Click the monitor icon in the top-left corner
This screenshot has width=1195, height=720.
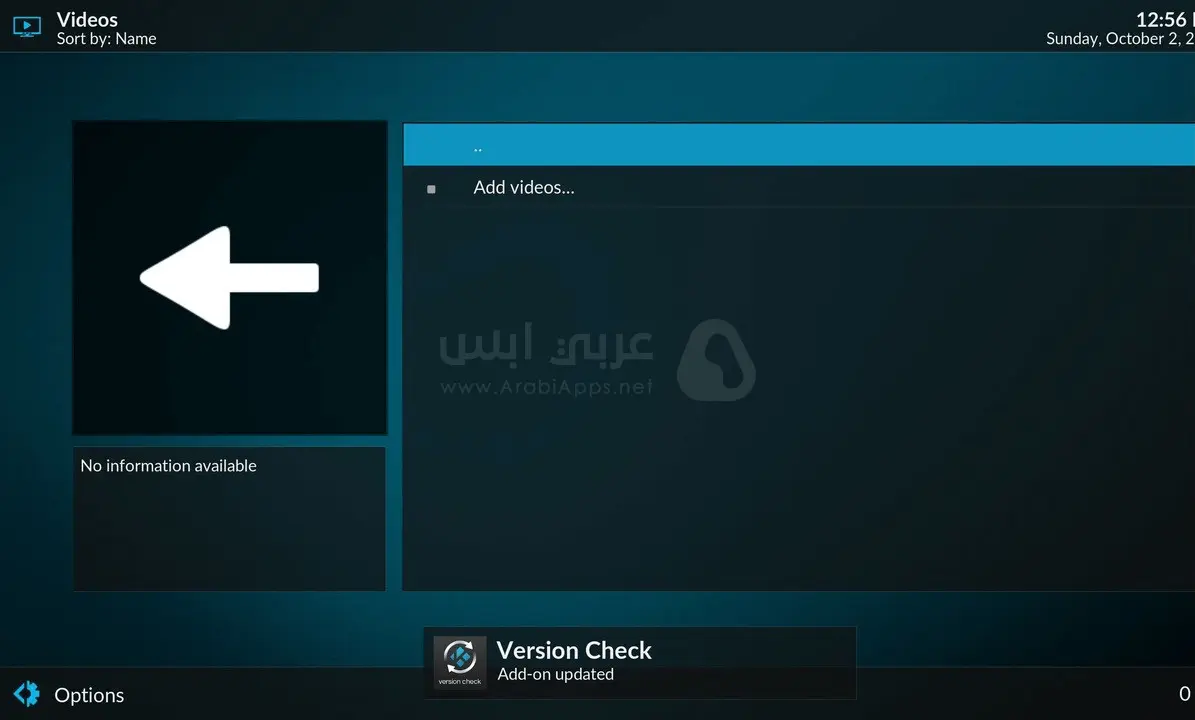(x=26, y=27)
